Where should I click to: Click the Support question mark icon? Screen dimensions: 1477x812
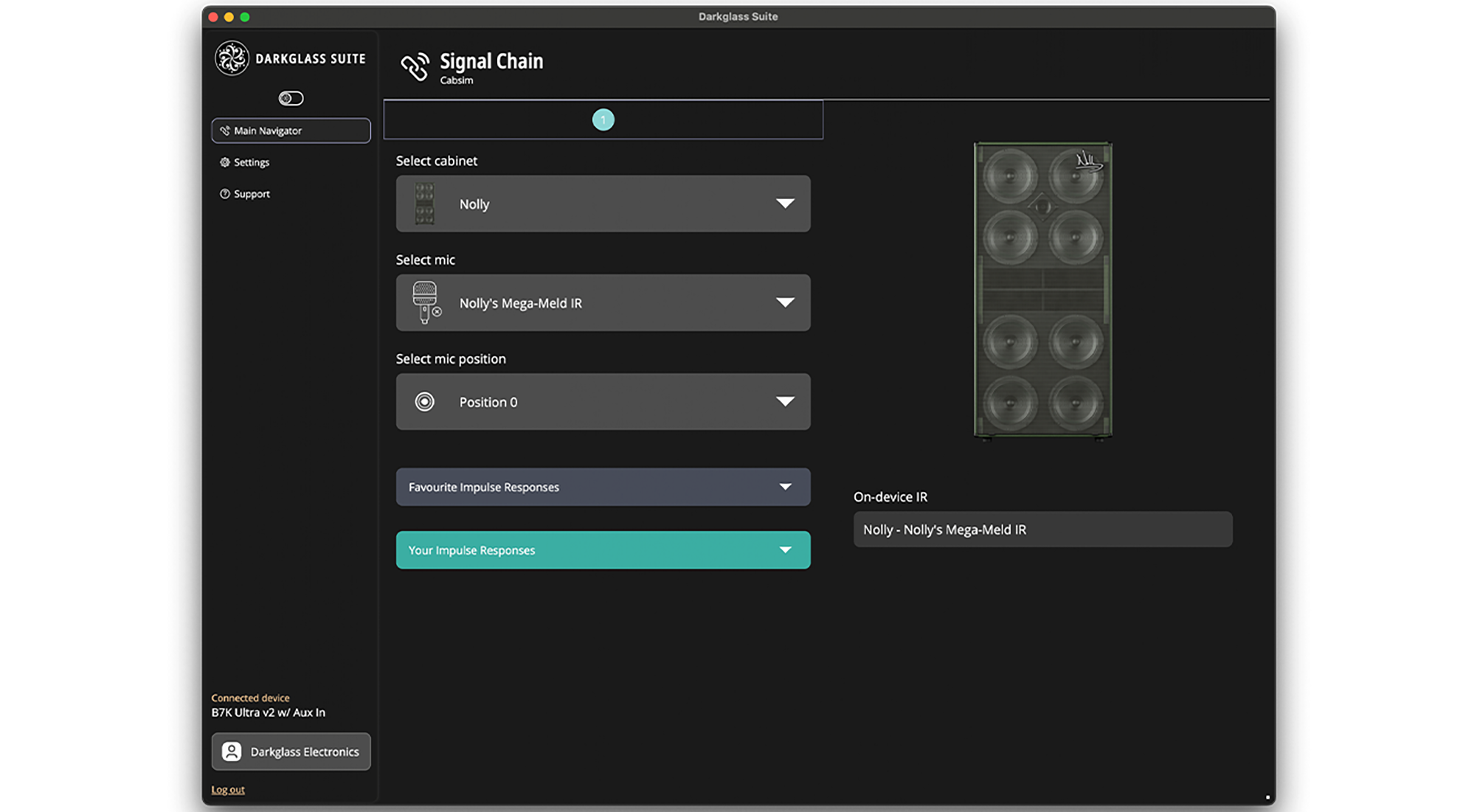(224, 194)
